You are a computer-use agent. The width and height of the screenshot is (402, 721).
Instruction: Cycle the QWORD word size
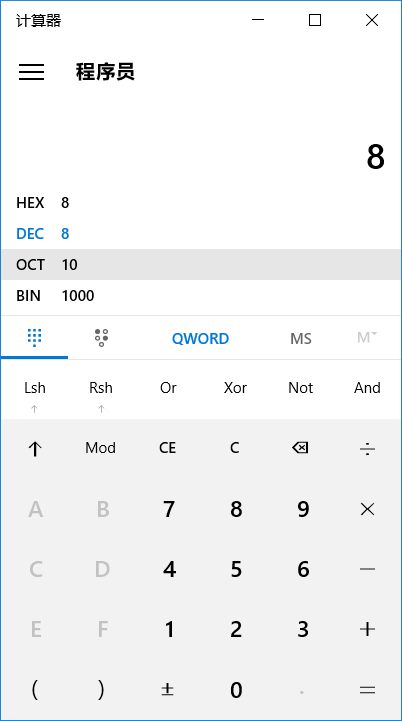(x=200, y=339)
